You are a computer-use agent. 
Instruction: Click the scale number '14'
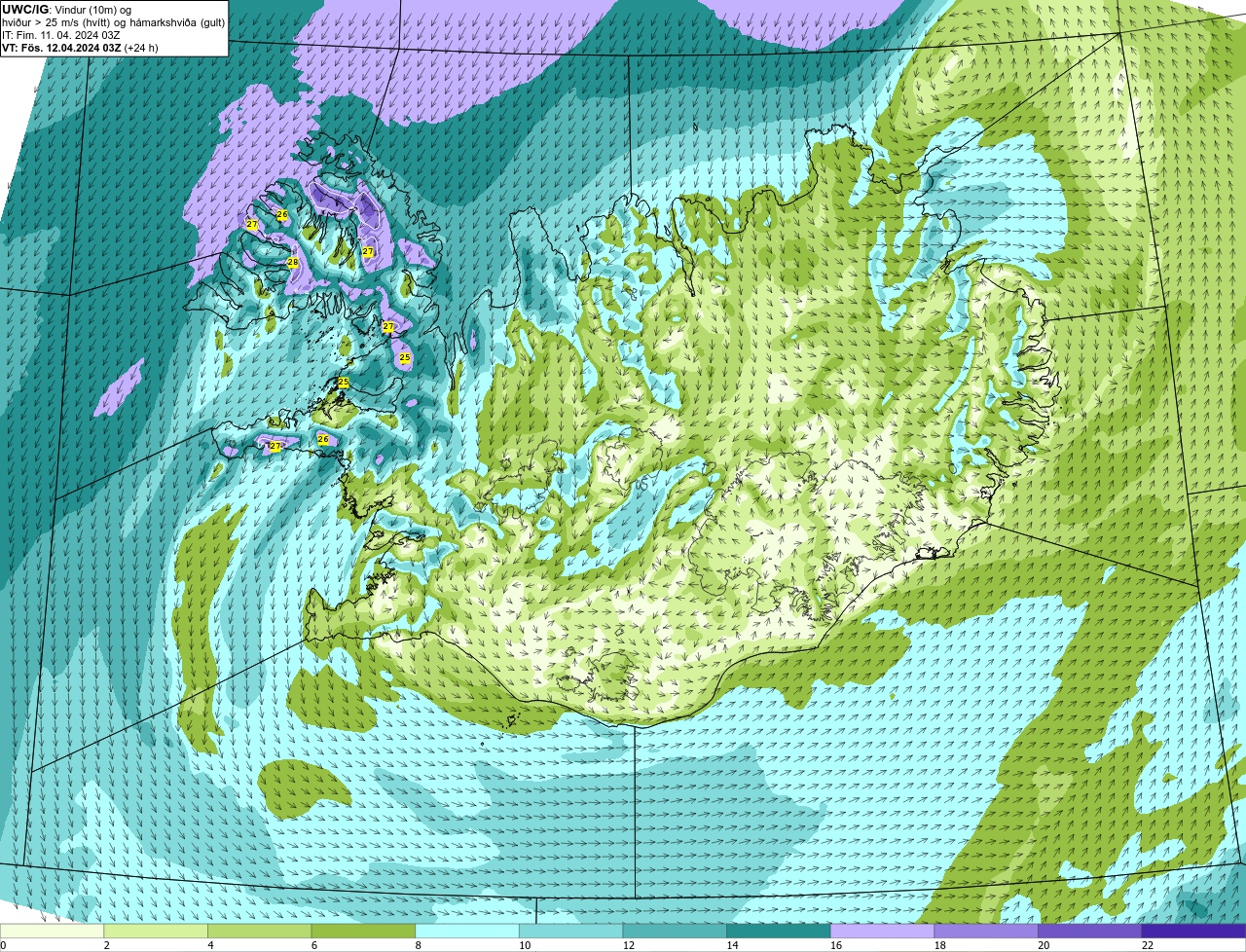[733, 945]
